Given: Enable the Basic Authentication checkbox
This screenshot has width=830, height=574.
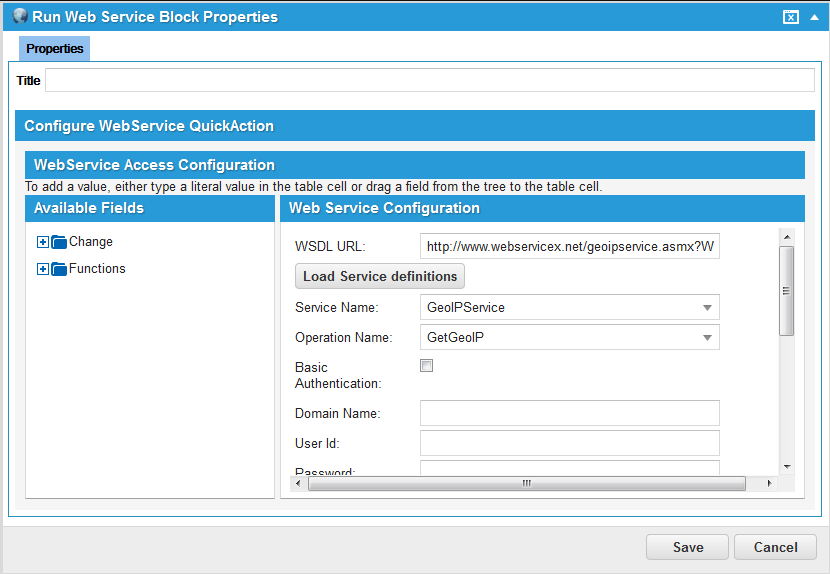Looking at the screenshot, I should pos(427,366).
